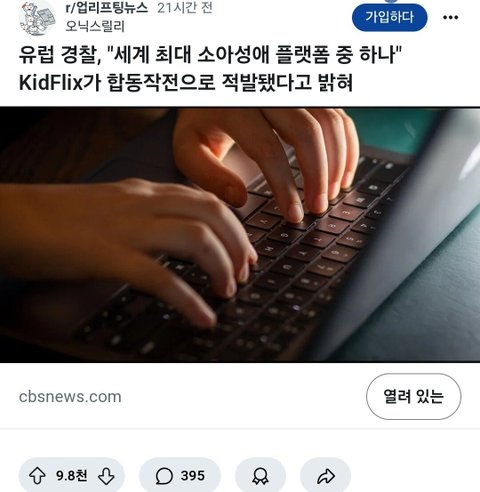Share the post with the arrow icon
Image resolution: width=480 pixels, height=492 pixels.
(x=326, y=476)
